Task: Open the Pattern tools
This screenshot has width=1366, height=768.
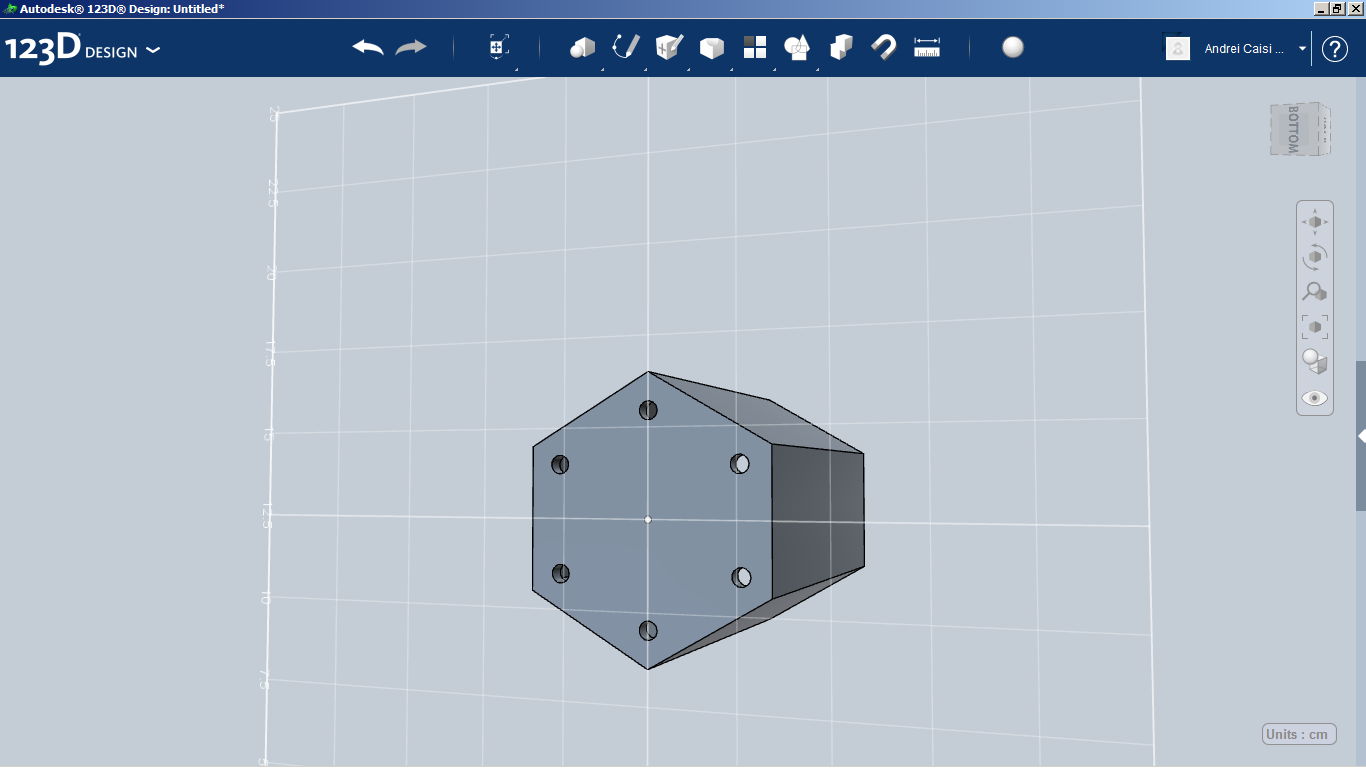Action: click(x=755, y=48)
